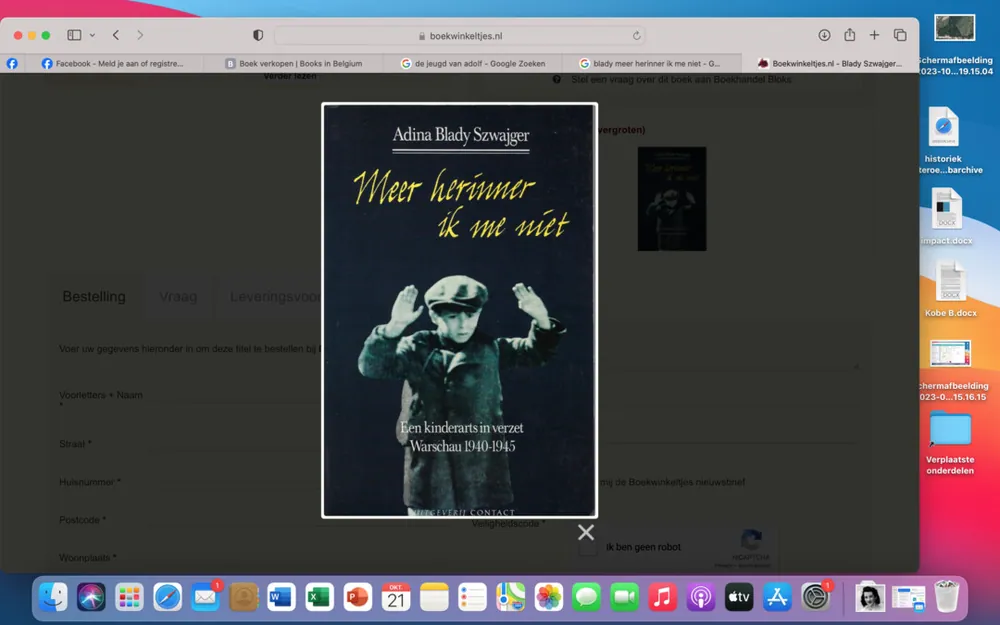Open Reminders from the Dock
The height and width of the screenshot is (625, 1000).
pyautogui.click(x=473, y=598)
